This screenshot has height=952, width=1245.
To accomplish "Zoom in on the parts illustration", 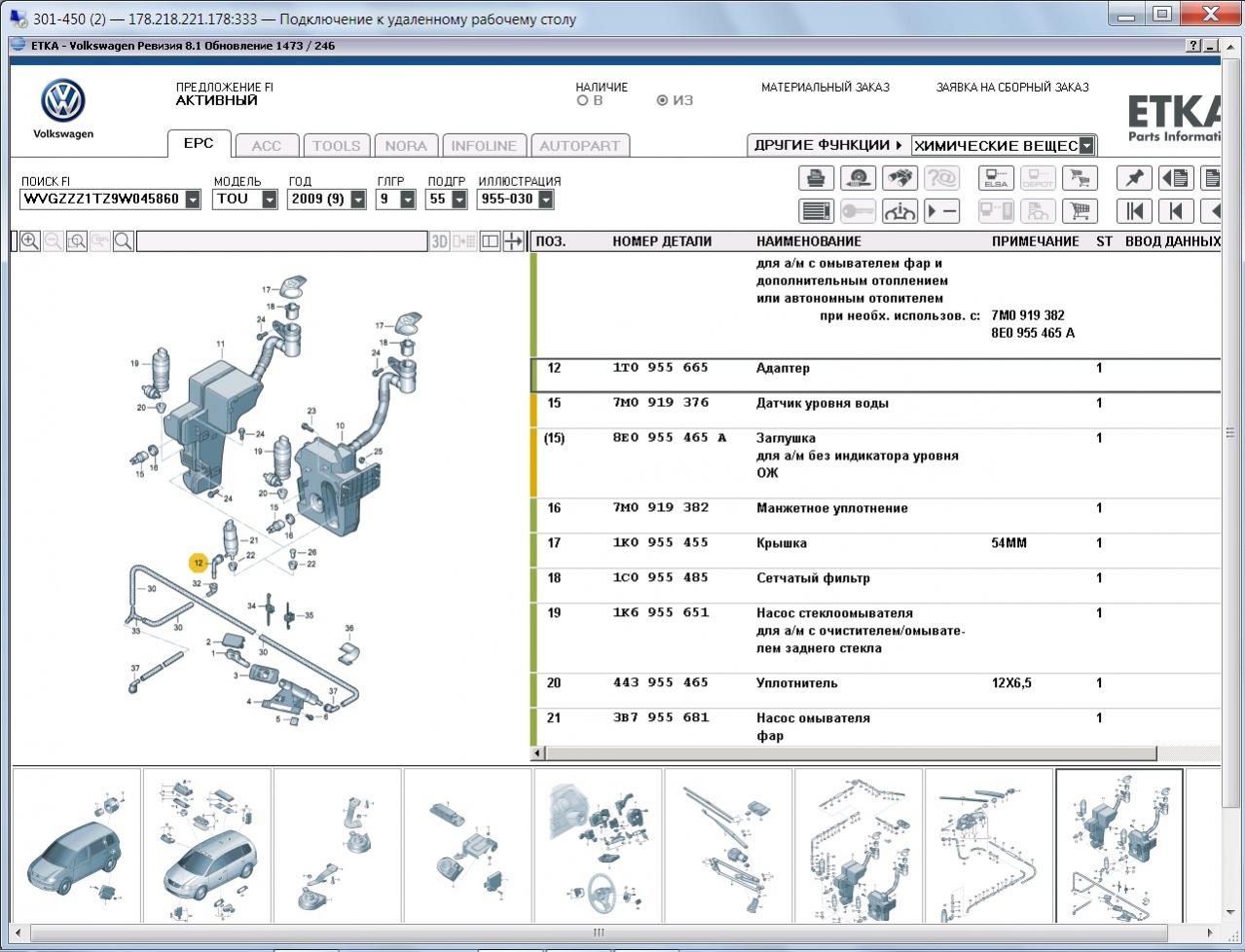I will pos(30,241).
